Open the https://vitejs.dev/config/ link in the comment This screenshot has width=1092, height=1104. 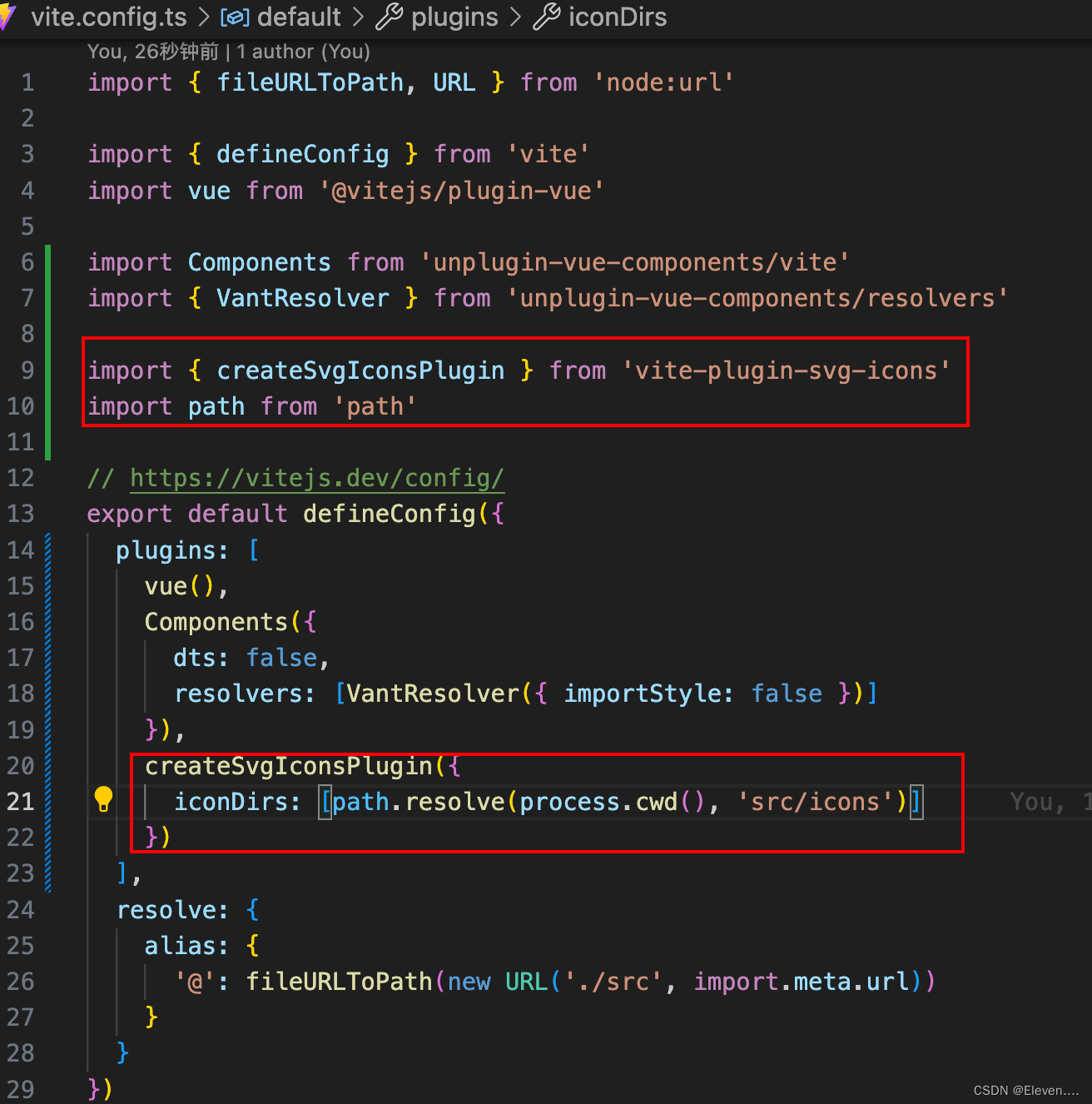(x=317, y=478)
